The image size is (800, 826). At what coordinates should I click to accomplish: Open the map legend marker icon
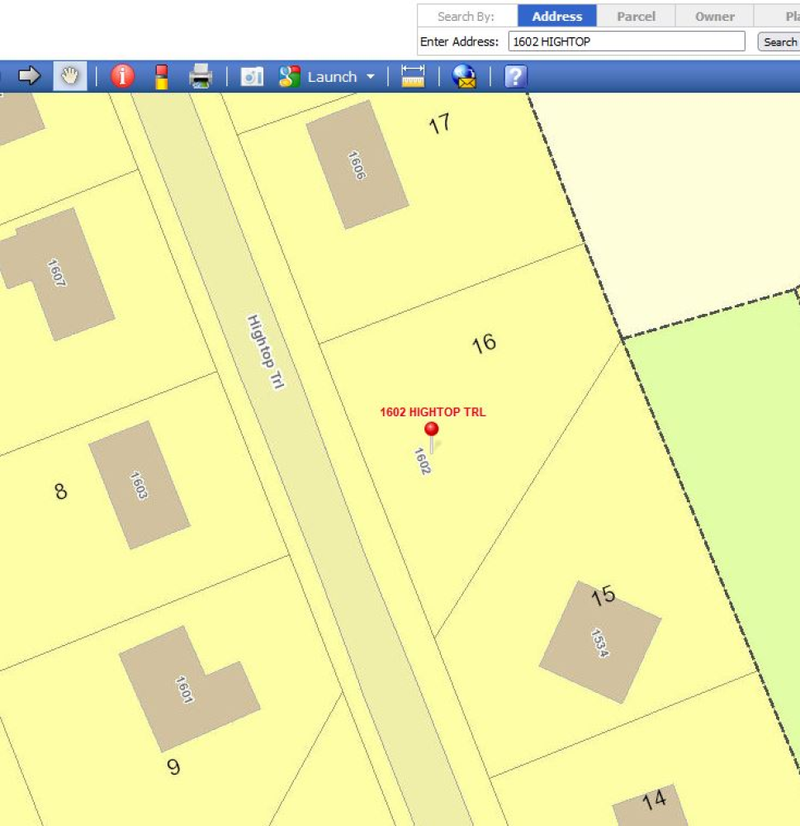pyautogui.click(x=162, y=77)
